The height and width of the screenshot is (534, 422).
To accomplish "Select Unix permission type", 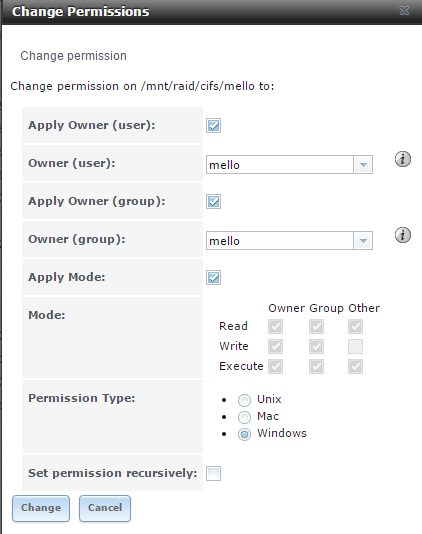I will click(x=244, y=400).
